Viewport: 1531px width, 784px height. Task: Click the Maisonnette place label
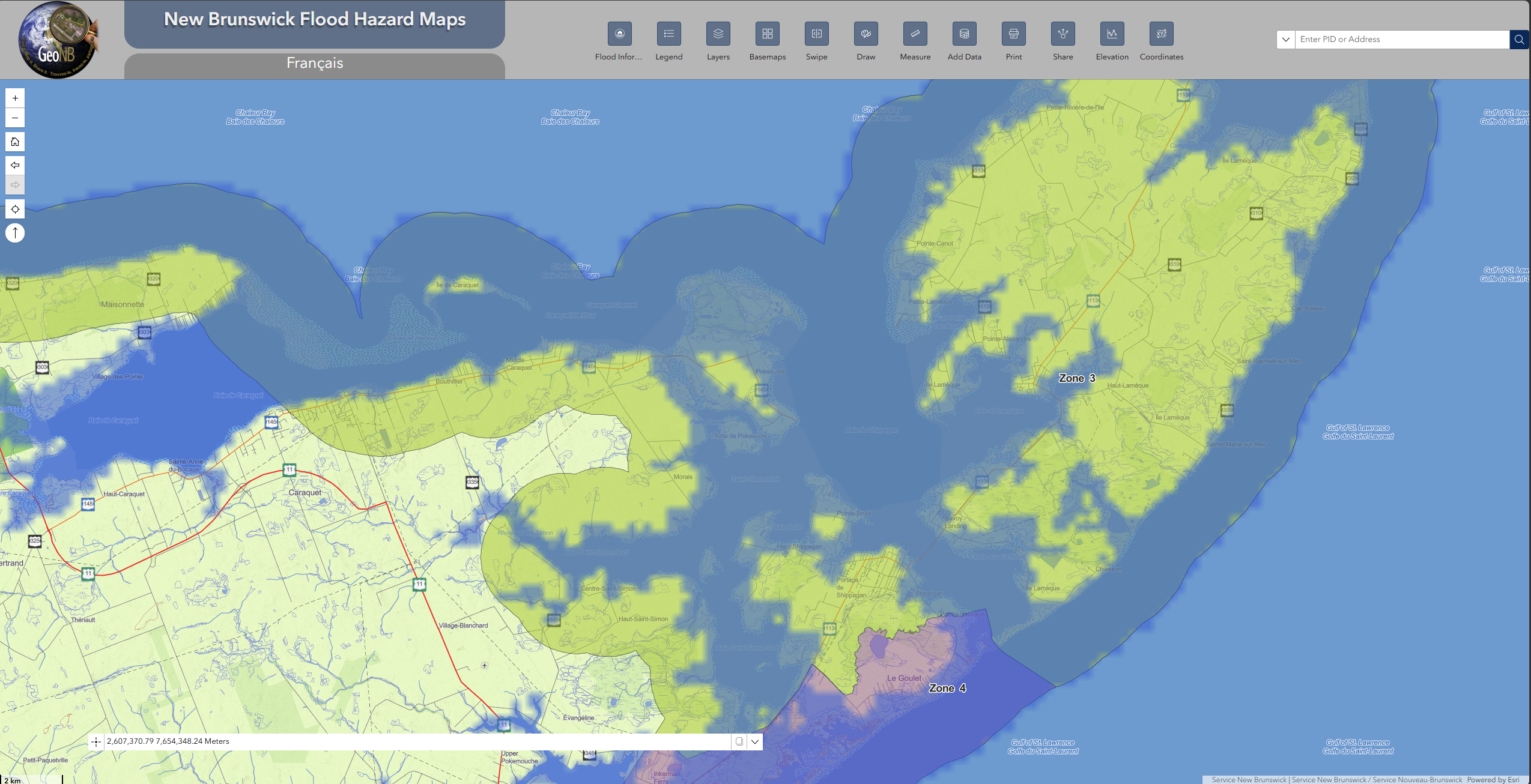pos(123,304)
